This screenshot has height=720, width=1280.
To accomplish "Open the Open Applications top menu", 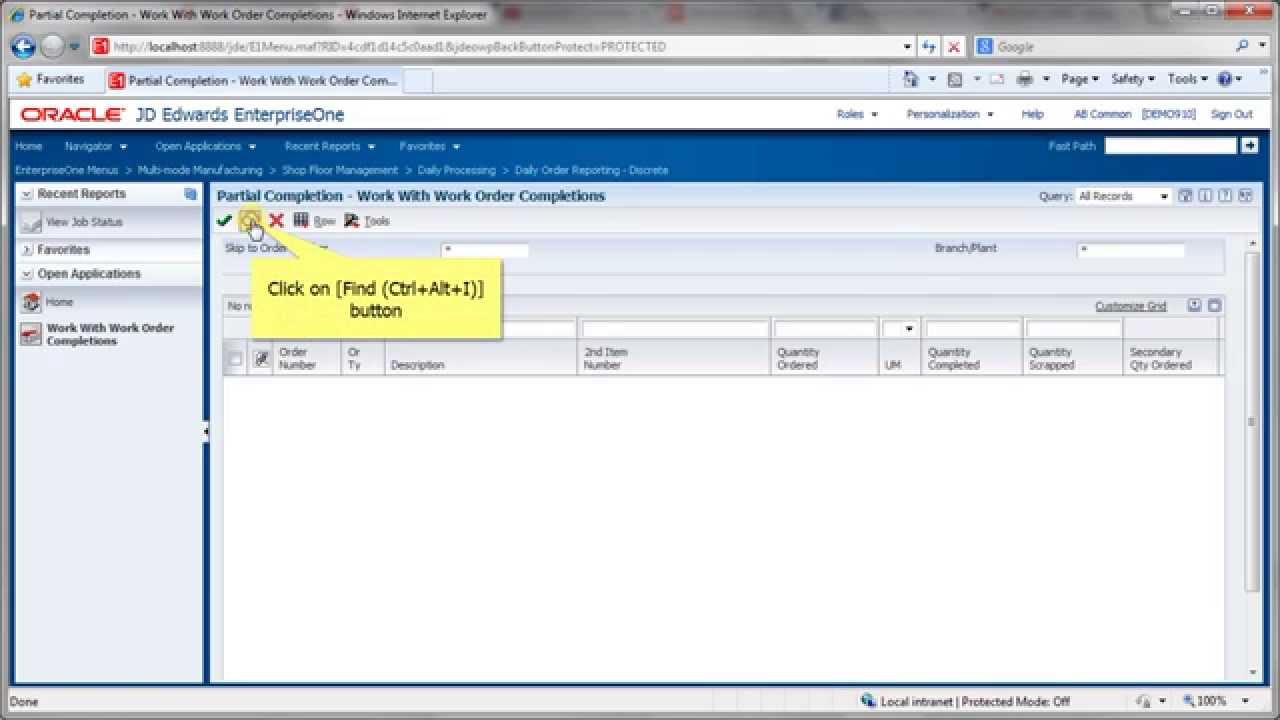I will click(205, 146).
